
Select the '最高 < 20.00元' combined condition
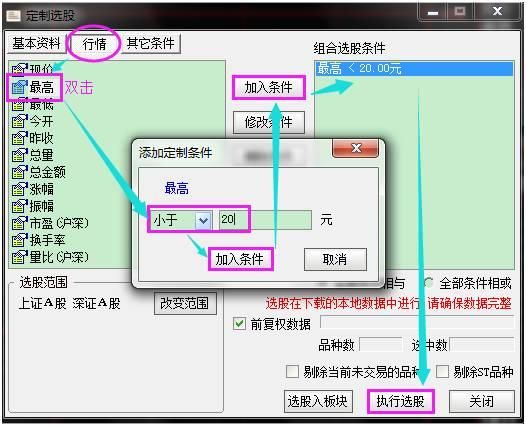click(x=414, y=69)
